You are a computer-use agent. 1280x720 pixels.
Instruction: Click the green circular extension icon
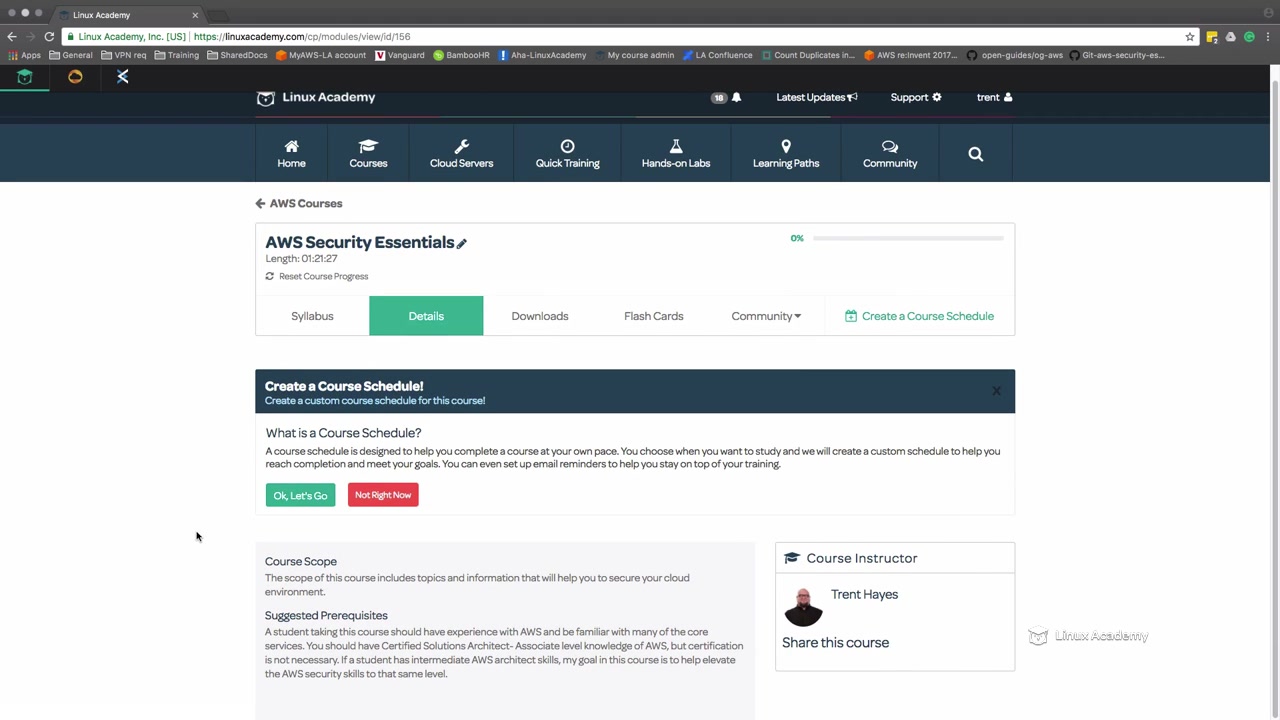coord(1249,37)
